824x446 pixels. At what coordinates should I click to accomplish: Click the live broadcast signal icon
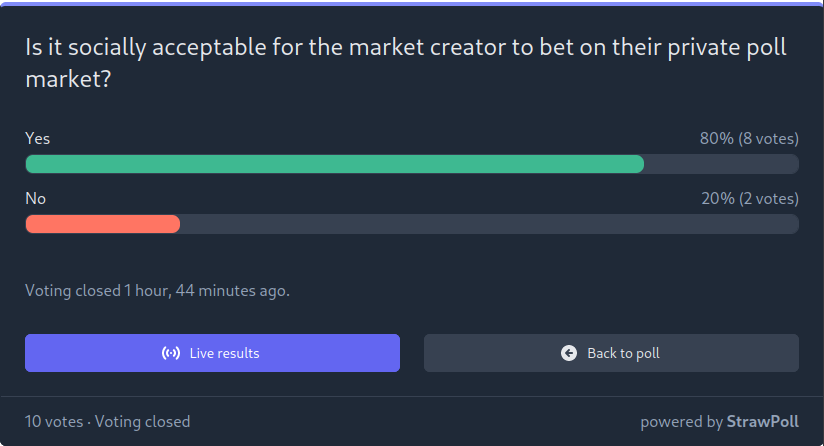point(171,353)
